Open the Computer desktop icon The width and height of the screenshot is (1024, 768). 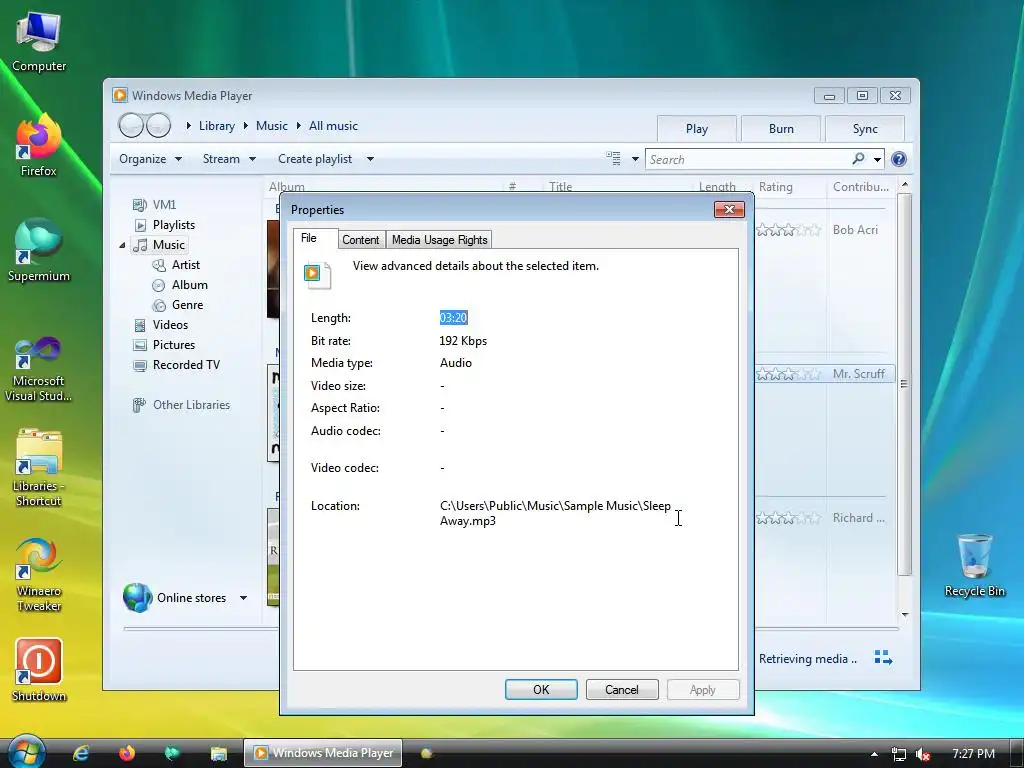(x=39, y=42)
